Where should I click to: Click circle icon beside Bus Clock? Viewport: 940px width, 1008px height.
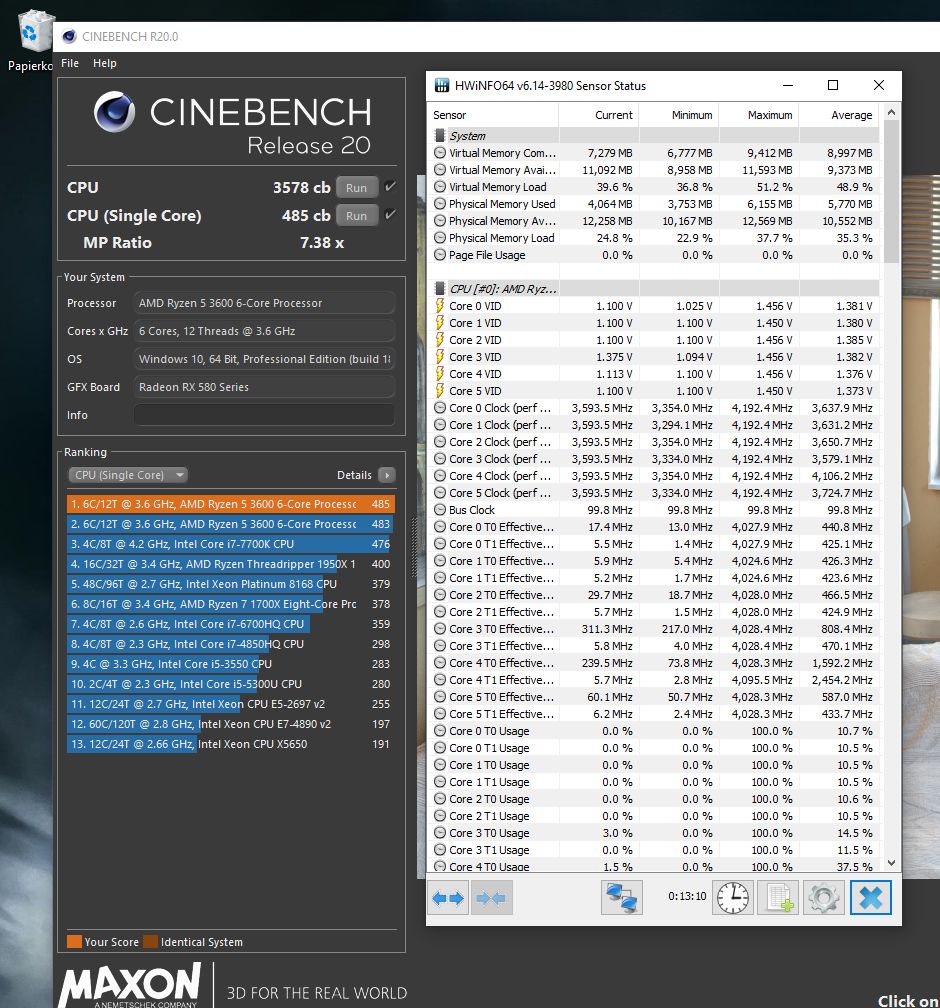point(440,510)
